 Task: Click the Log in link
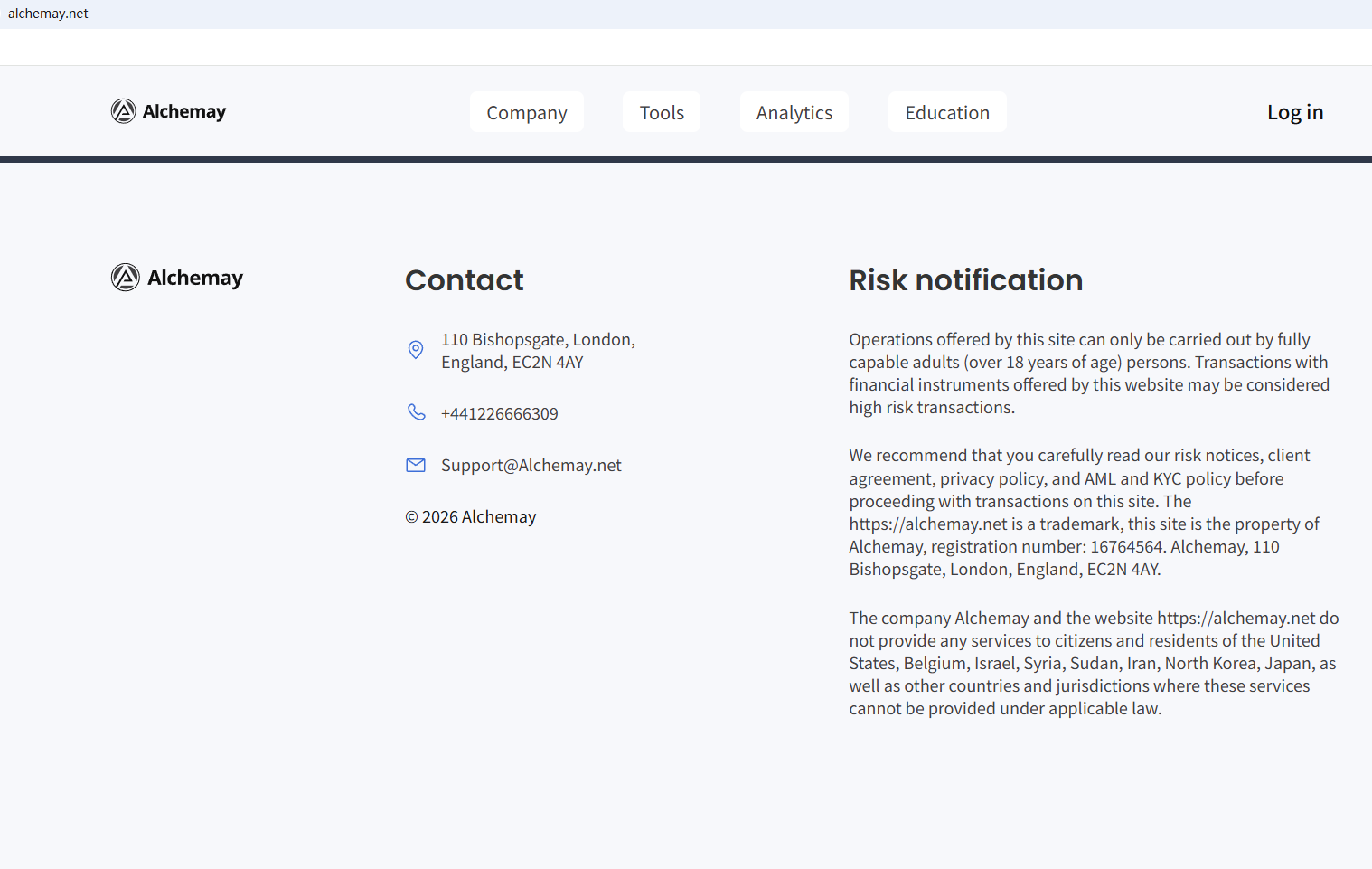1294,112
